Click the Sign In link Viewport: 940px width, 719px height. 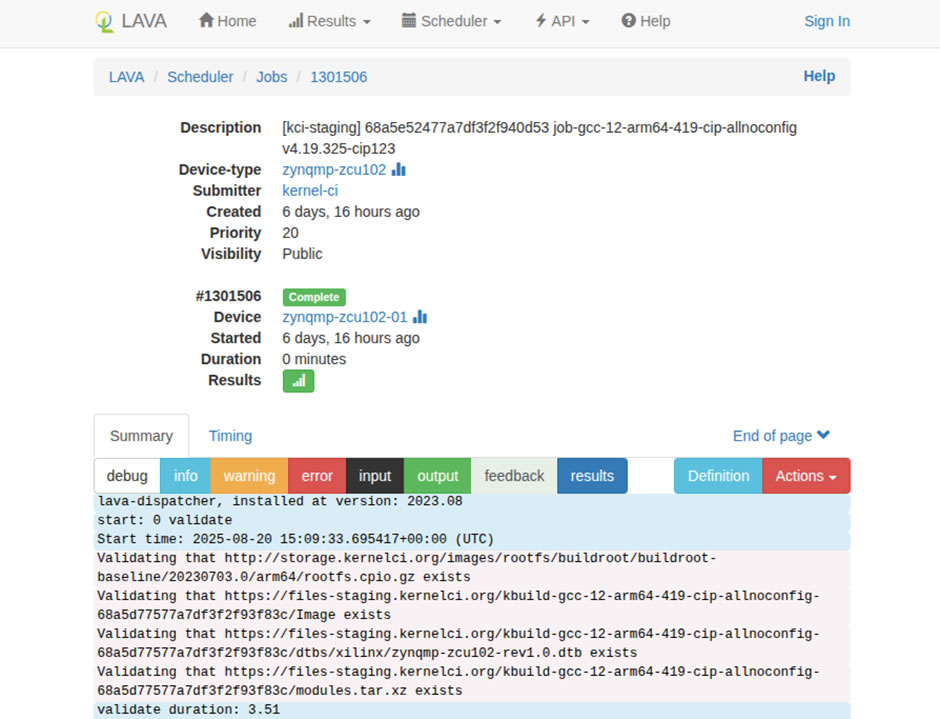click(x=827, y=21)
